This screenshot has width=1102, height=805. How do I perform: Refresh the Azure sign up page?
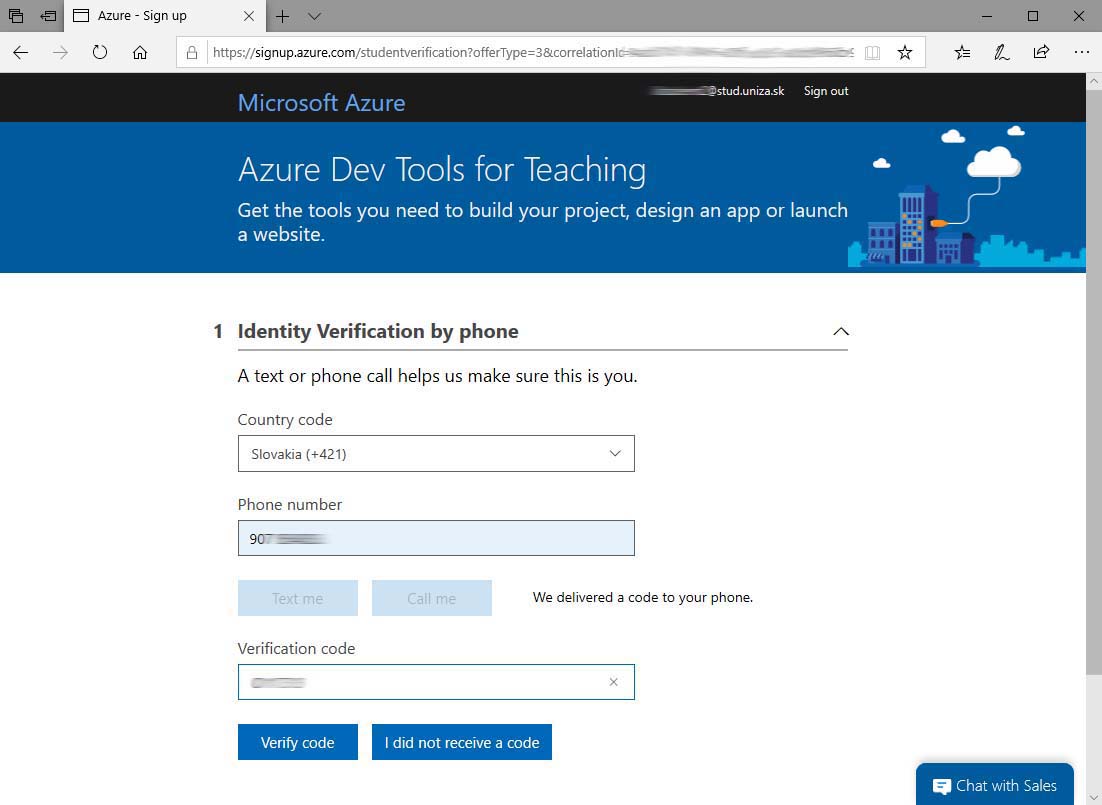click(100, 52)
